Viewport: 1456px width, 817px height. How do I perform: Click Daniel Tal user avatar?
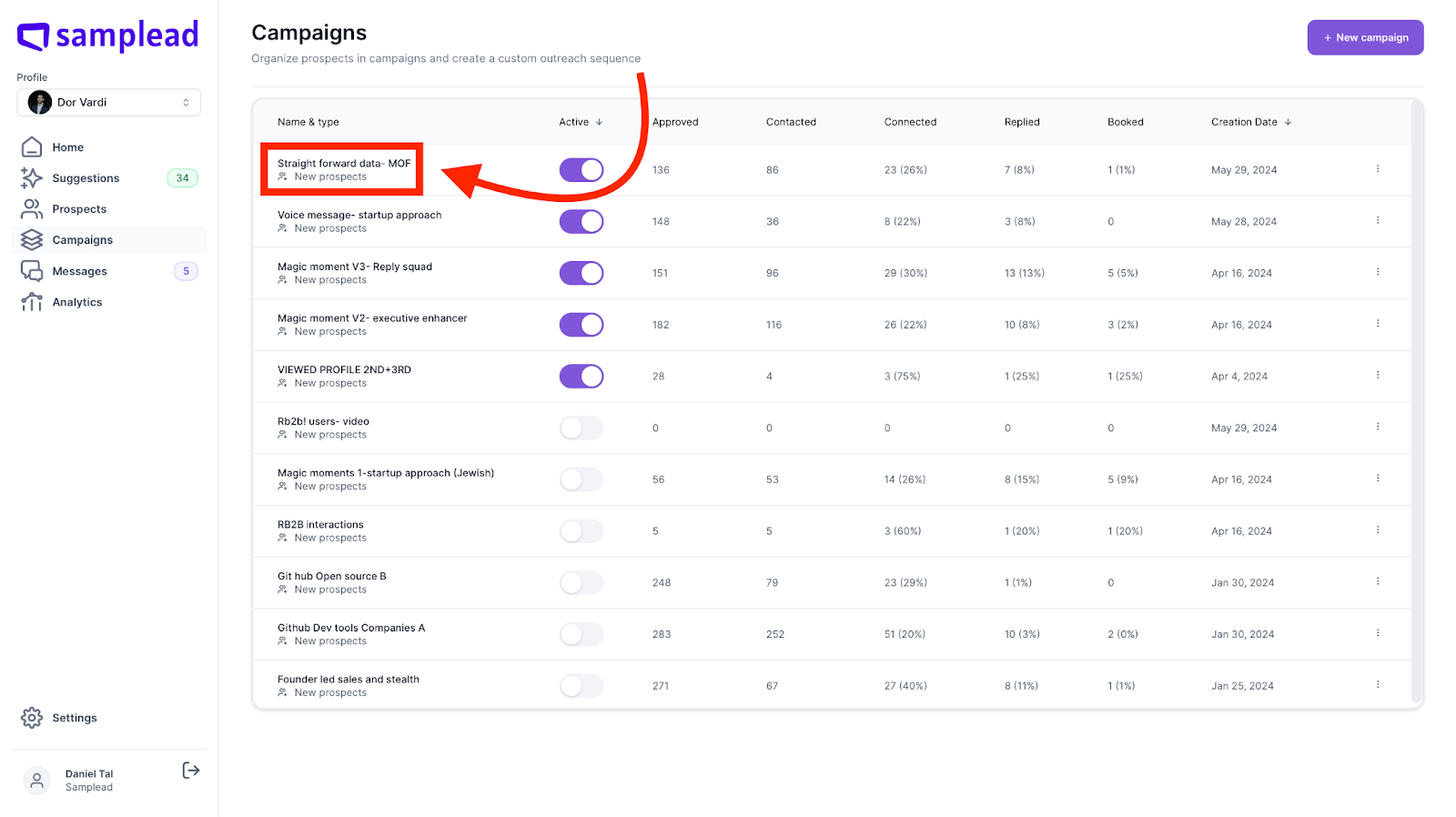click(36, 781)
